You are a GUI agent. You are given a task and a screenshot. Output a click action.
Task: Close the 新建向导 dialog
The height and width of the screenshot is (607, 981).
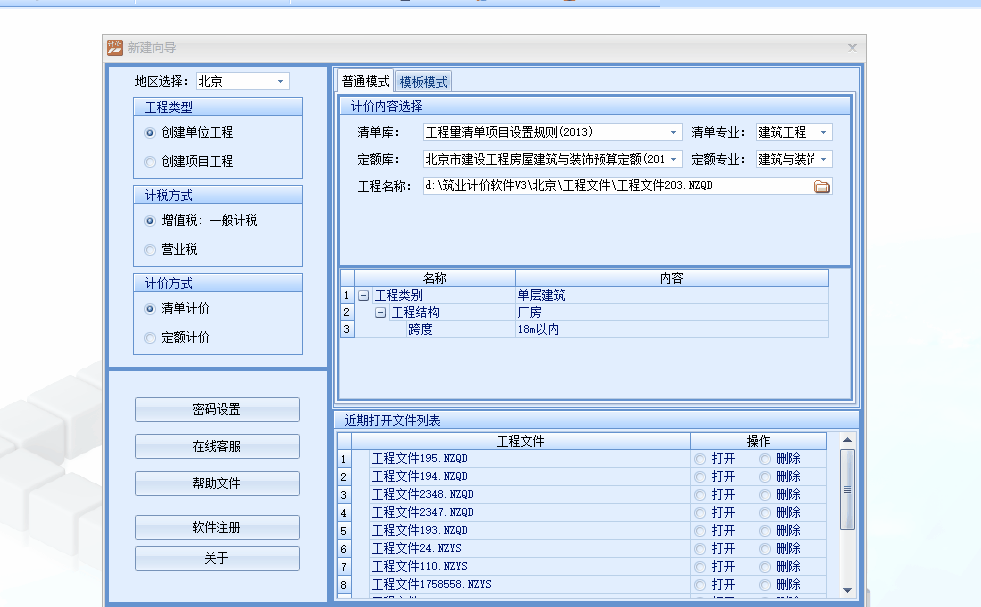[852, 47]
